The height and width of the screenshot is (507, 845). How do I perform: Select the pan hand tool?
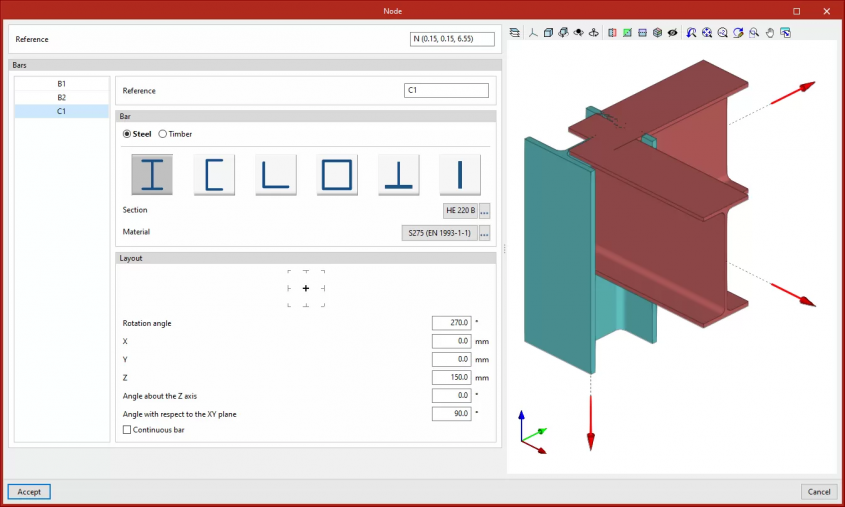tap(770, 33)
